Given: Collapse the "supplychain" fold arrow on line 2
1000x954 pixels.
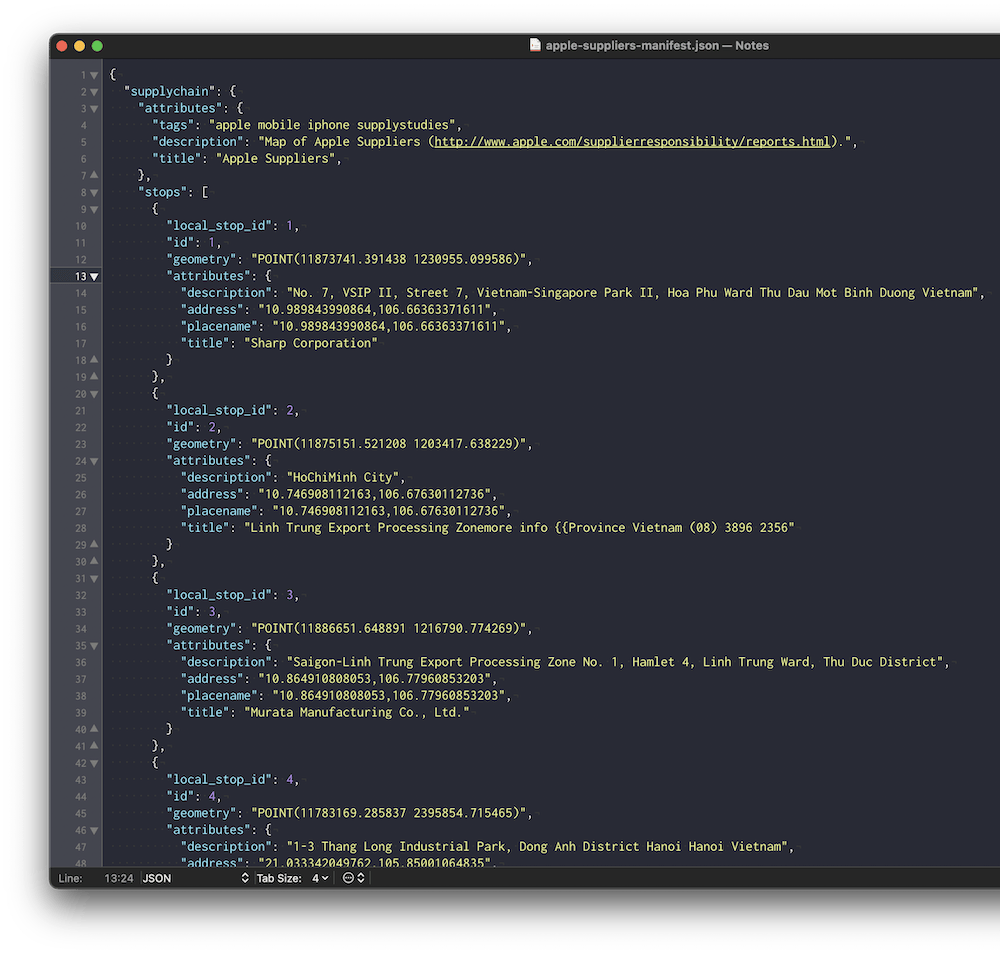Looking at the screenshot, I should pyautogui.click(x=94, y=92).
